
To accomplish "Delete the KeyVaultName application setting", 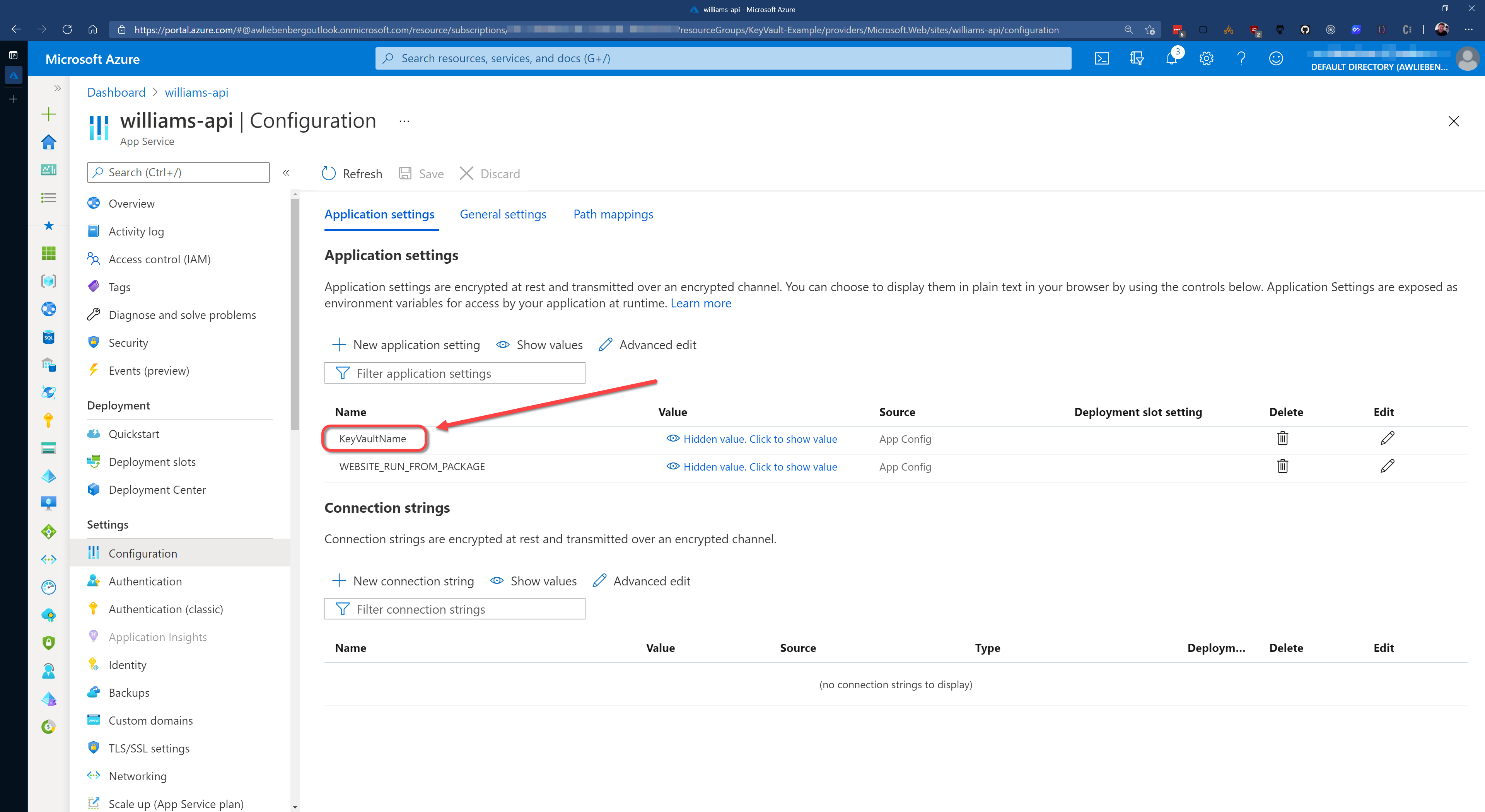I will click(x=1282, y=438).
